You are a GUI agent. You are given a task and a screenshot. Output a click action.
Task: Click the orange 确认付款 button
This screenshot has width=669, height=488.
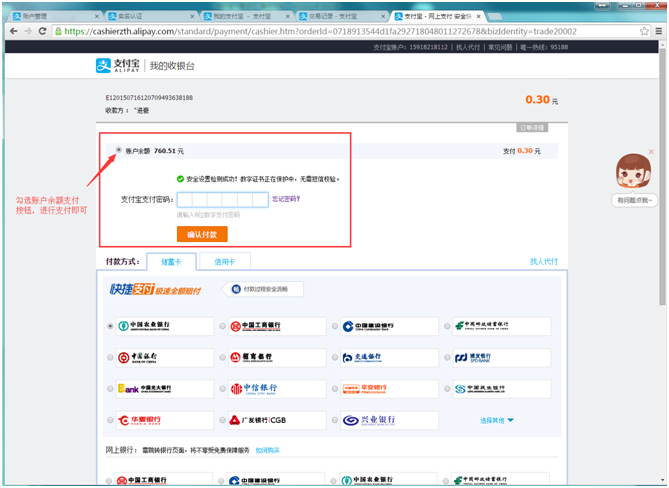(x=202, y=234)
